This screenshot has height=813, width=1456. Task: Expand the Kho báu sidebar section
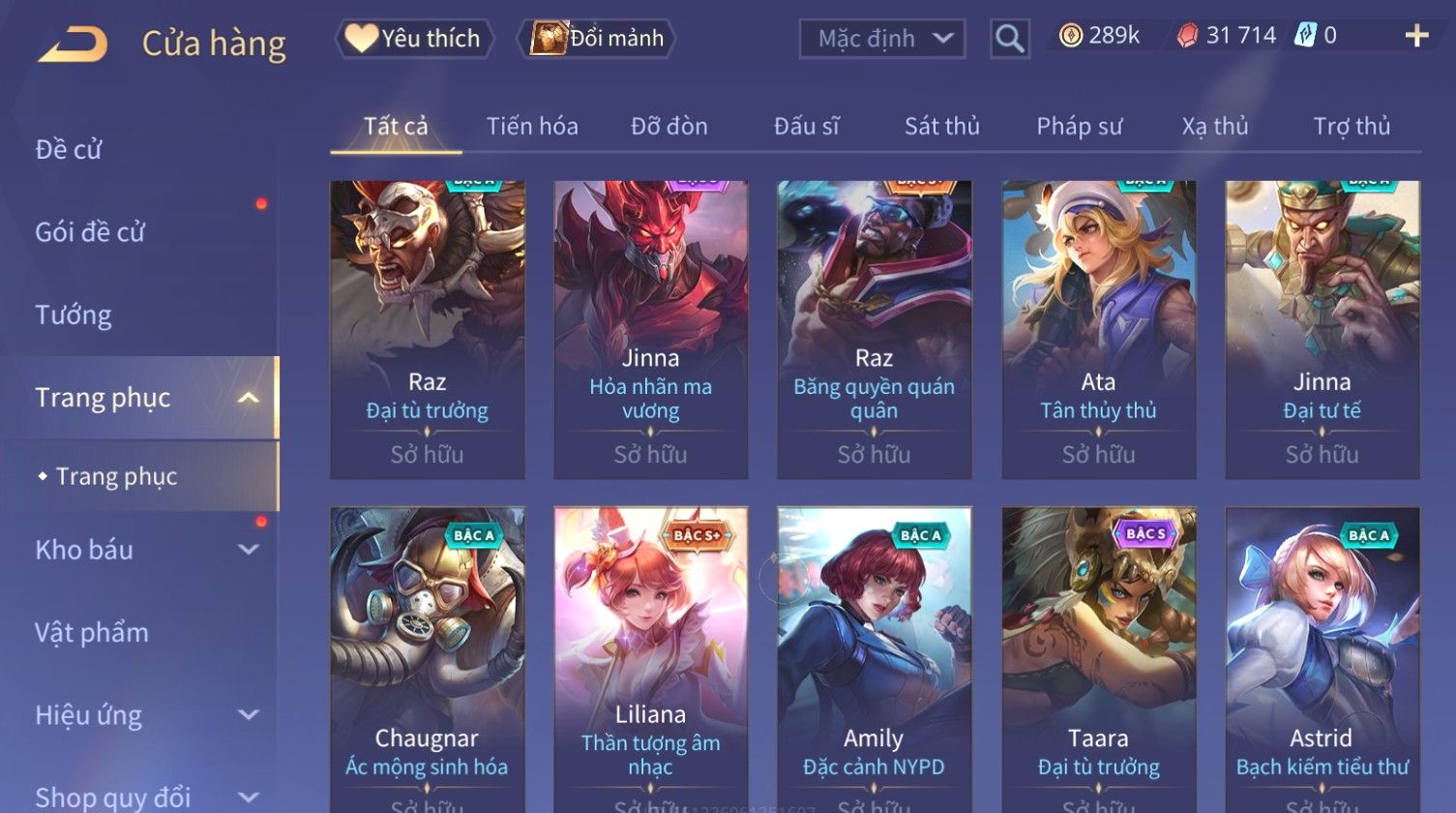point(249,550)
